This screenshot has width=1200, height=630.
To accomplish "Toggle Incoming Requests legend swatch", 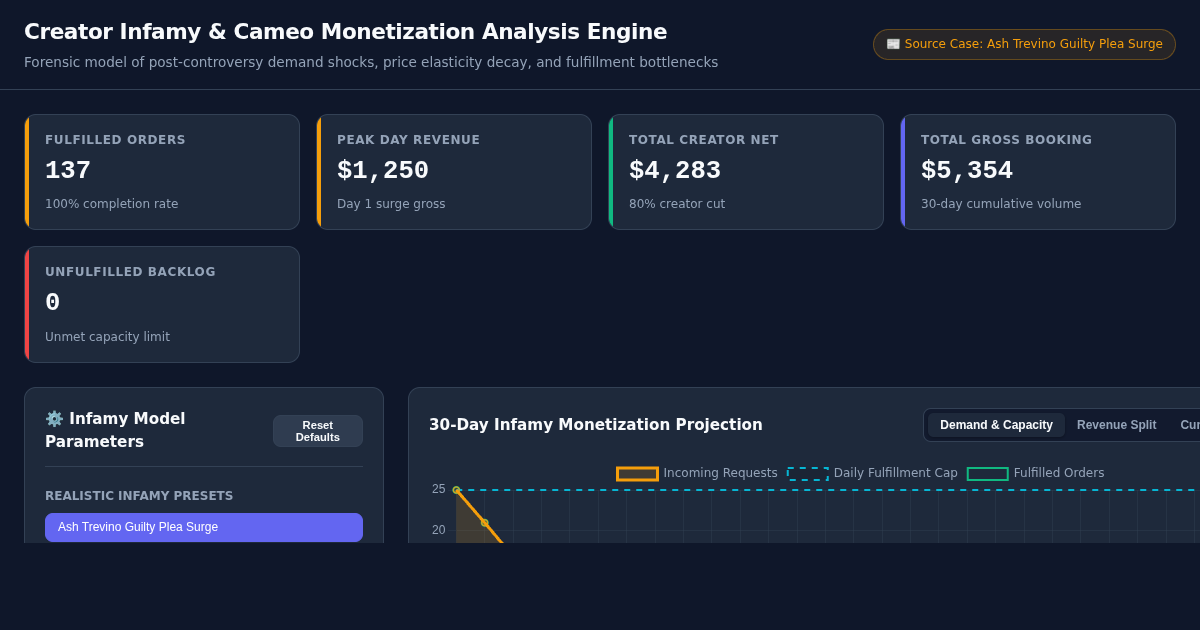I will click(637, 474).
